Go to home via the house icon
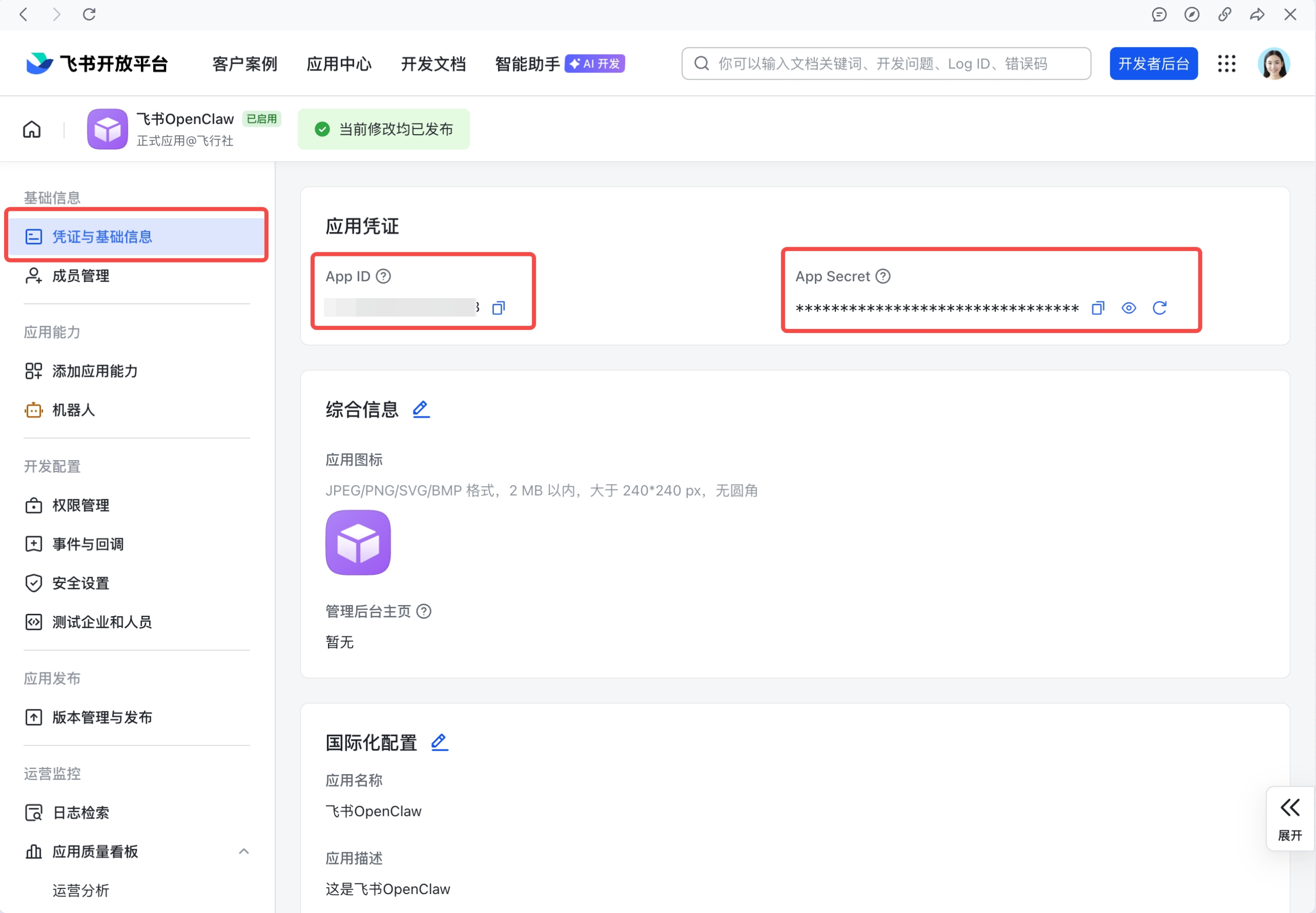1316x913 pixels. coord(31,129)
